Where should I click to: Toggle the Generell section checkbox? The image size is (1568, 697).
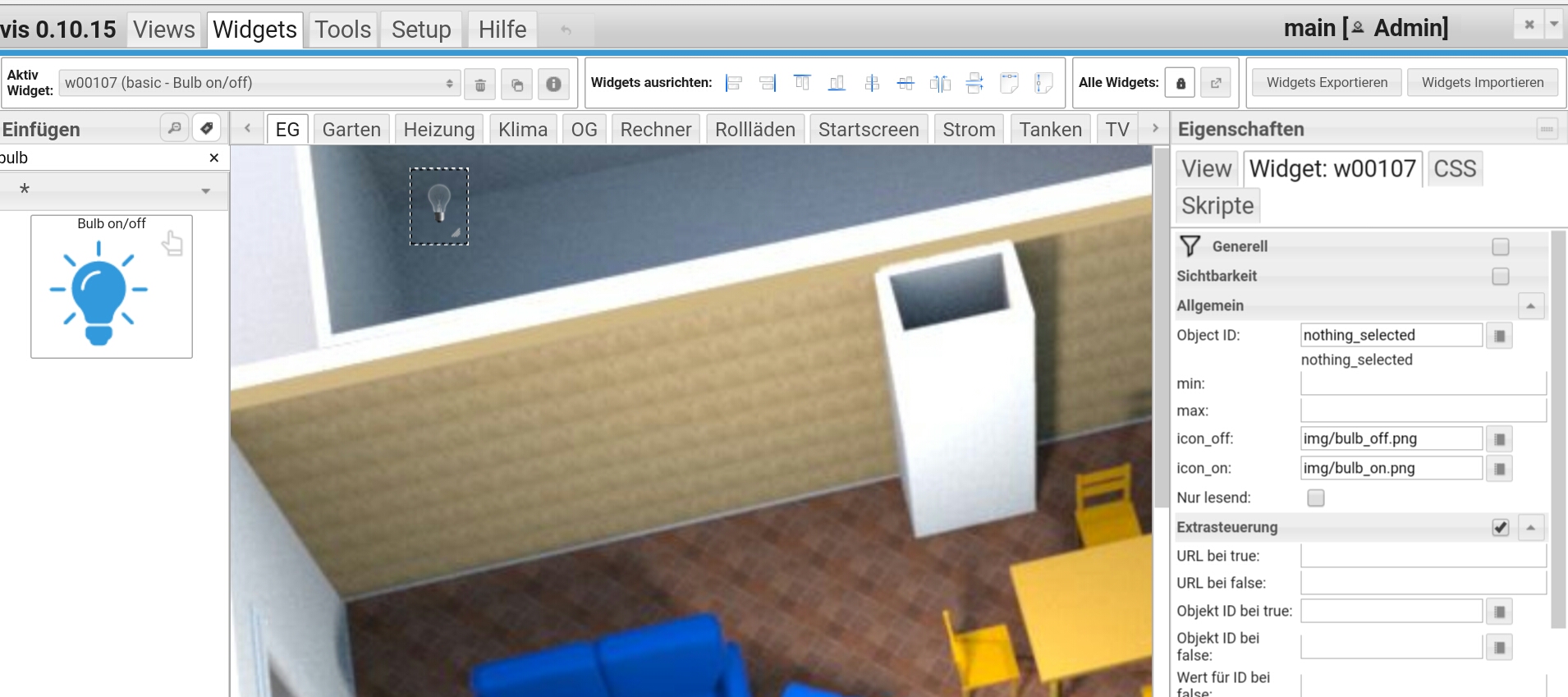point(1501,246)
